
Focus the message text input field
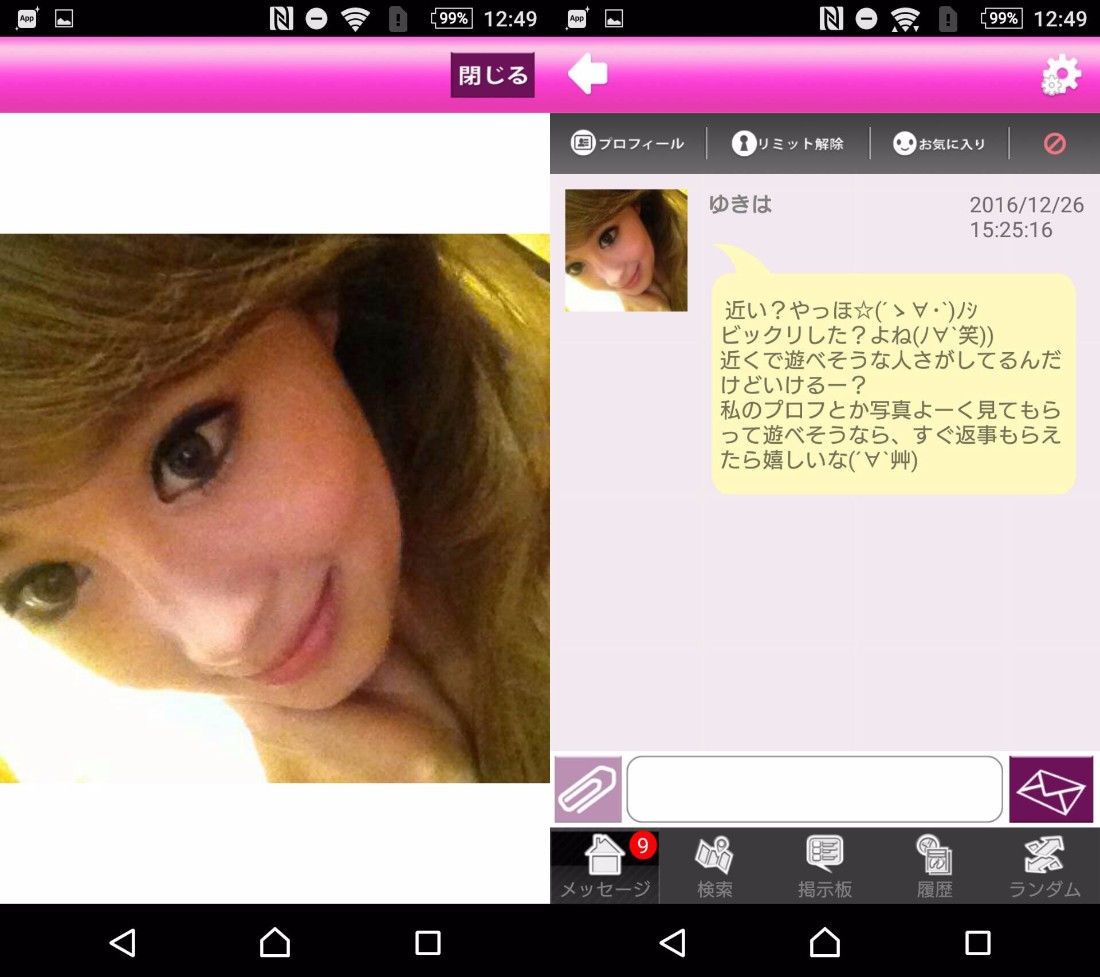pyautogui.click(x=814, y=789)
